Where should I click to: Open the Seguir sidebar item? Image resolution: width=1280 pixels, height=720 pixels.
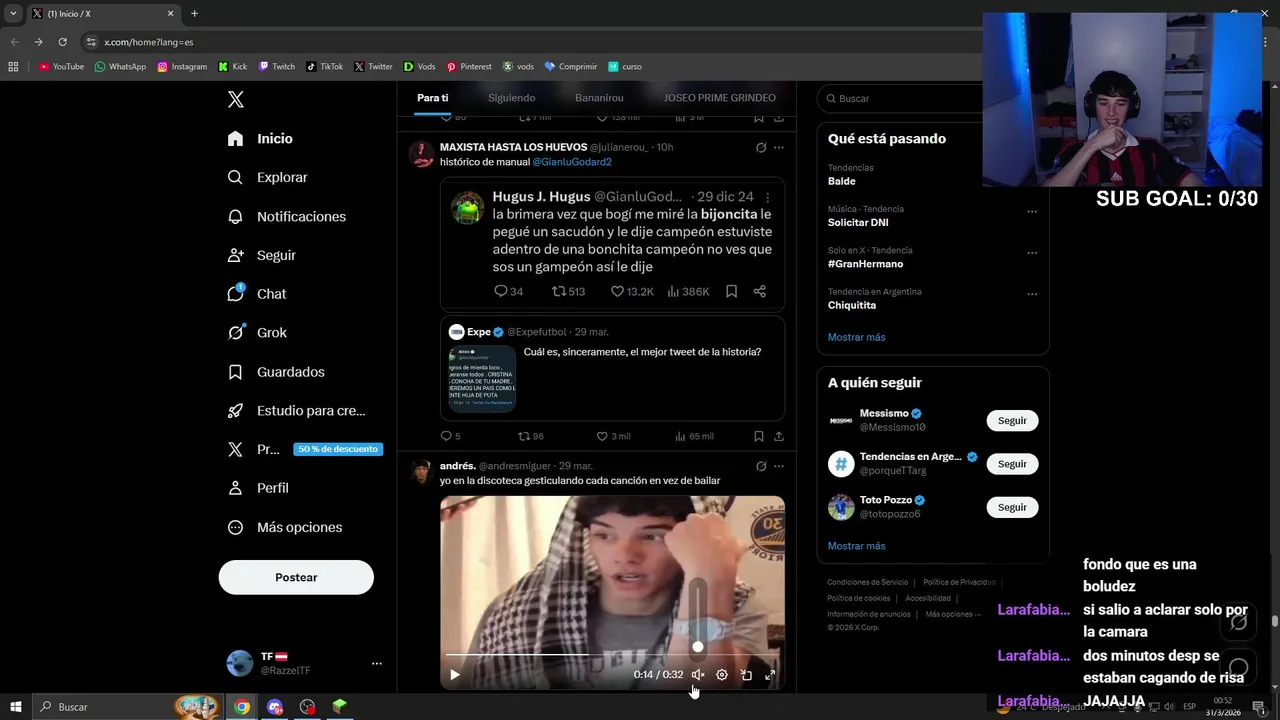click(x=262, y=255)
